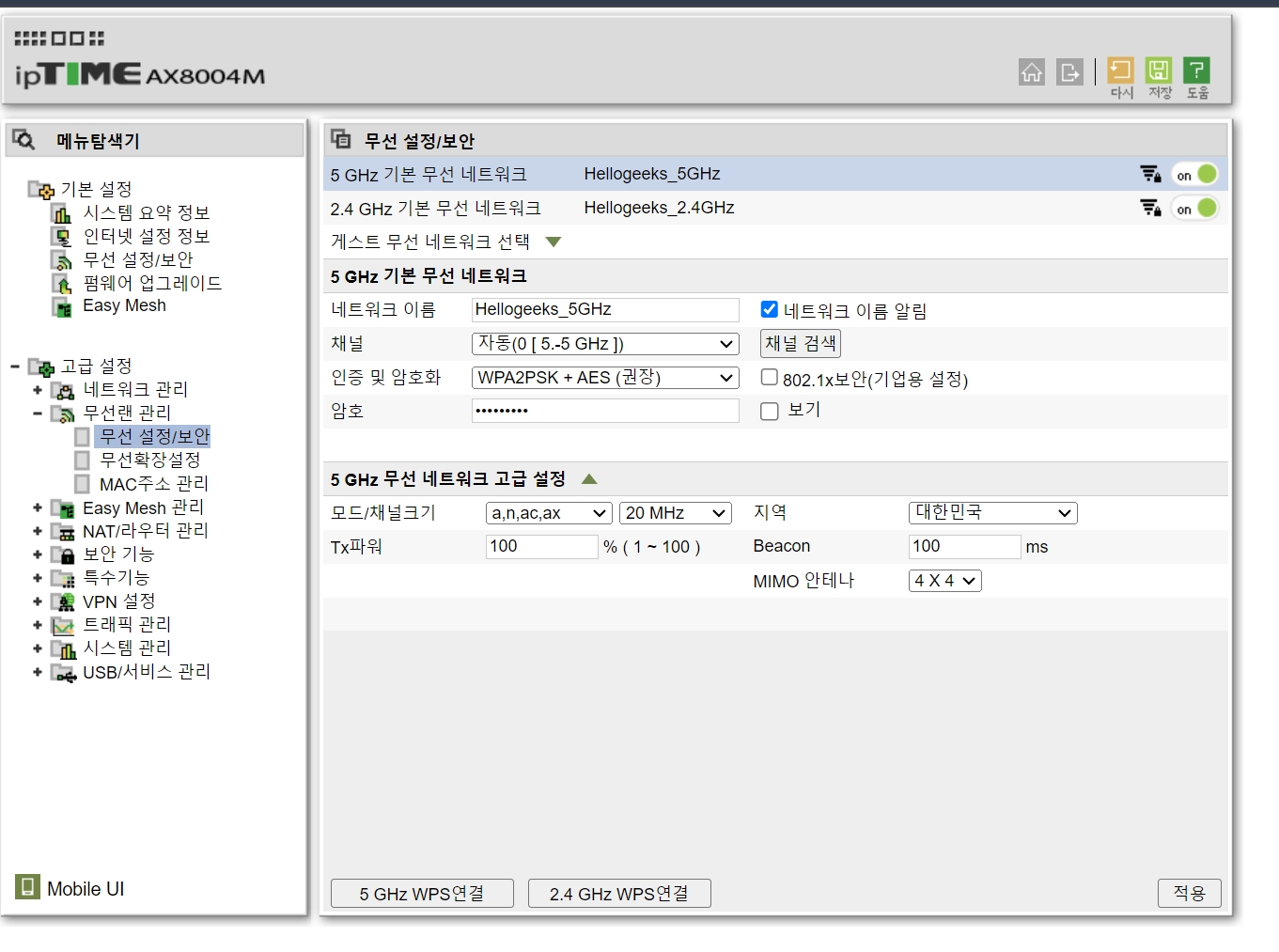Click the 메뉴탐색기 search icon
The width and height of the screenshot is (1279, 952).
pos(23,140)
